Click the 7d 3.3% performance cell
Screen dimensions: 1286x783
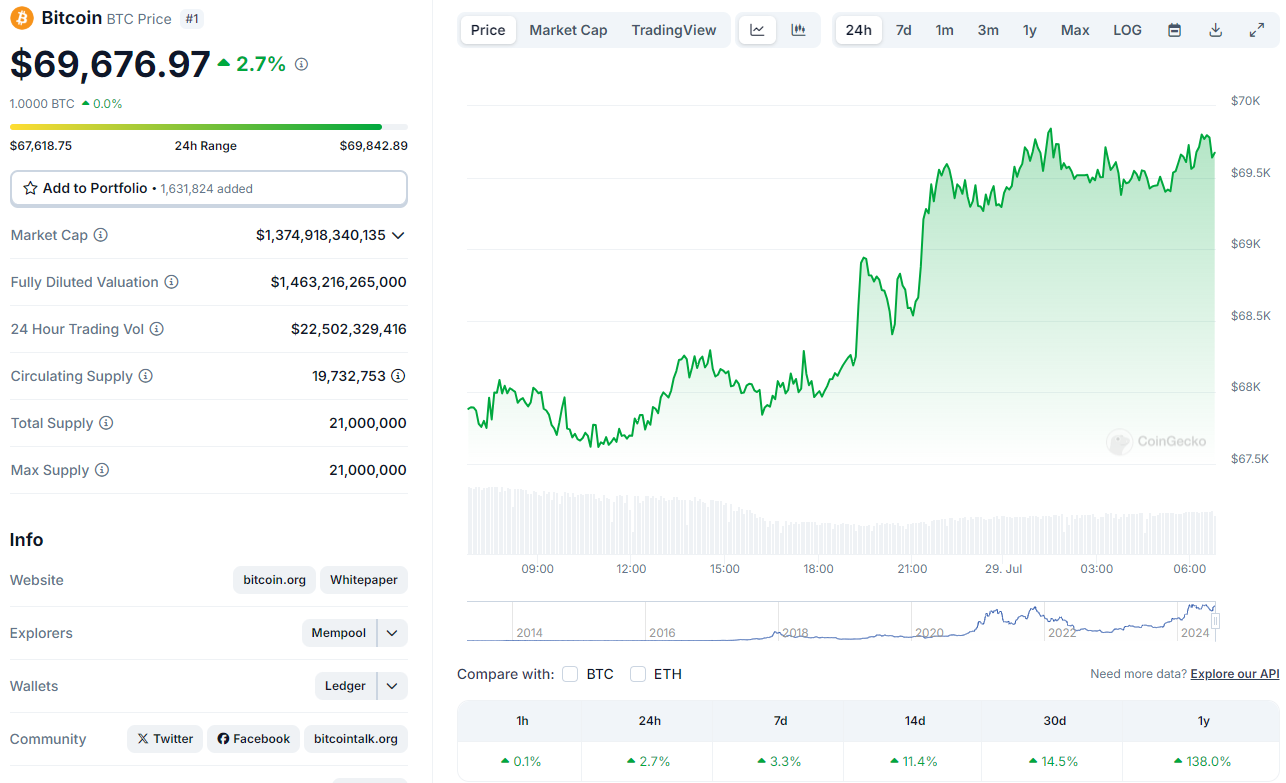click(x=780, y=761)
